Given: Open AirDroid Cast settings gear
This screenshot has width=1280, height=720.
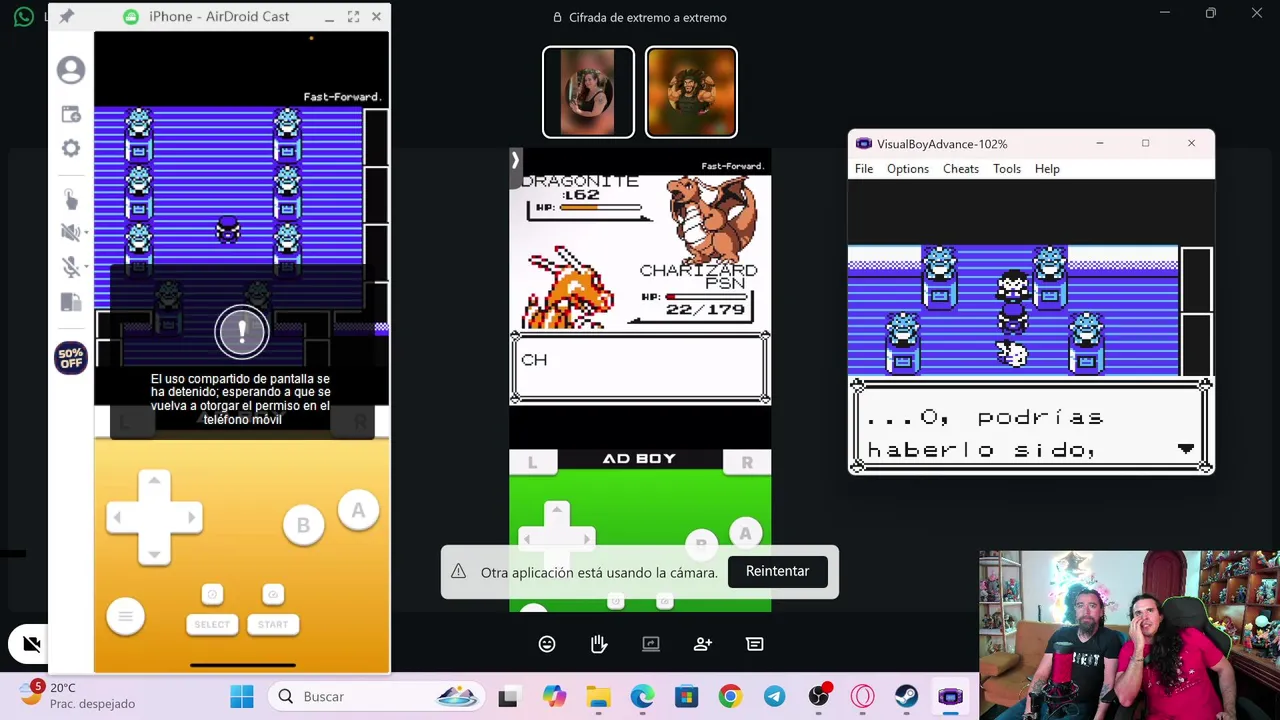Looking at the screenshot, I should click(71, 148).
